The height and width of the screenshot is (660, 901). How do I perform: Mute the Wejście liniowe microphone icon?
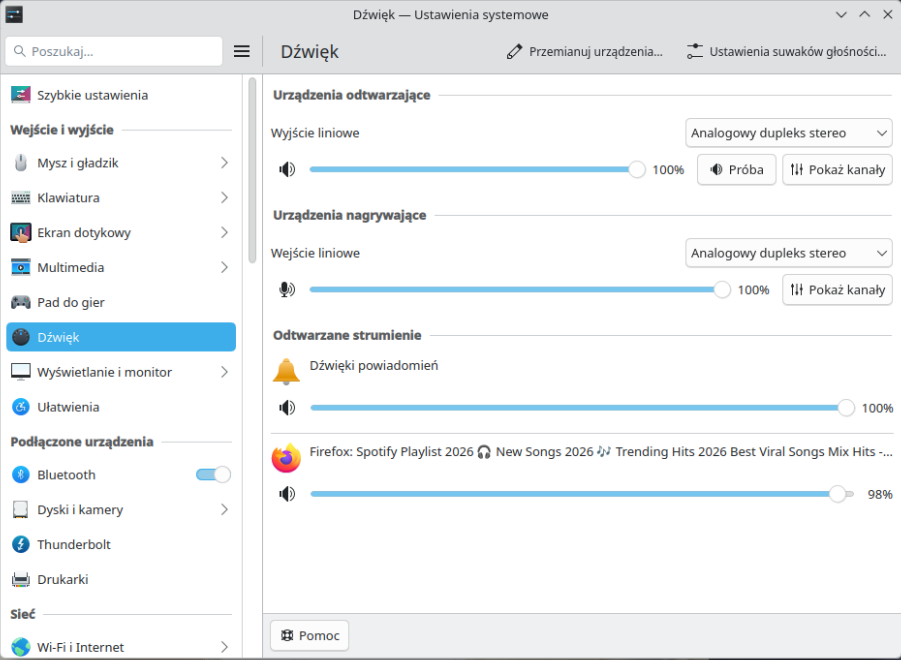pyautogui.click(x=287, y=290)
